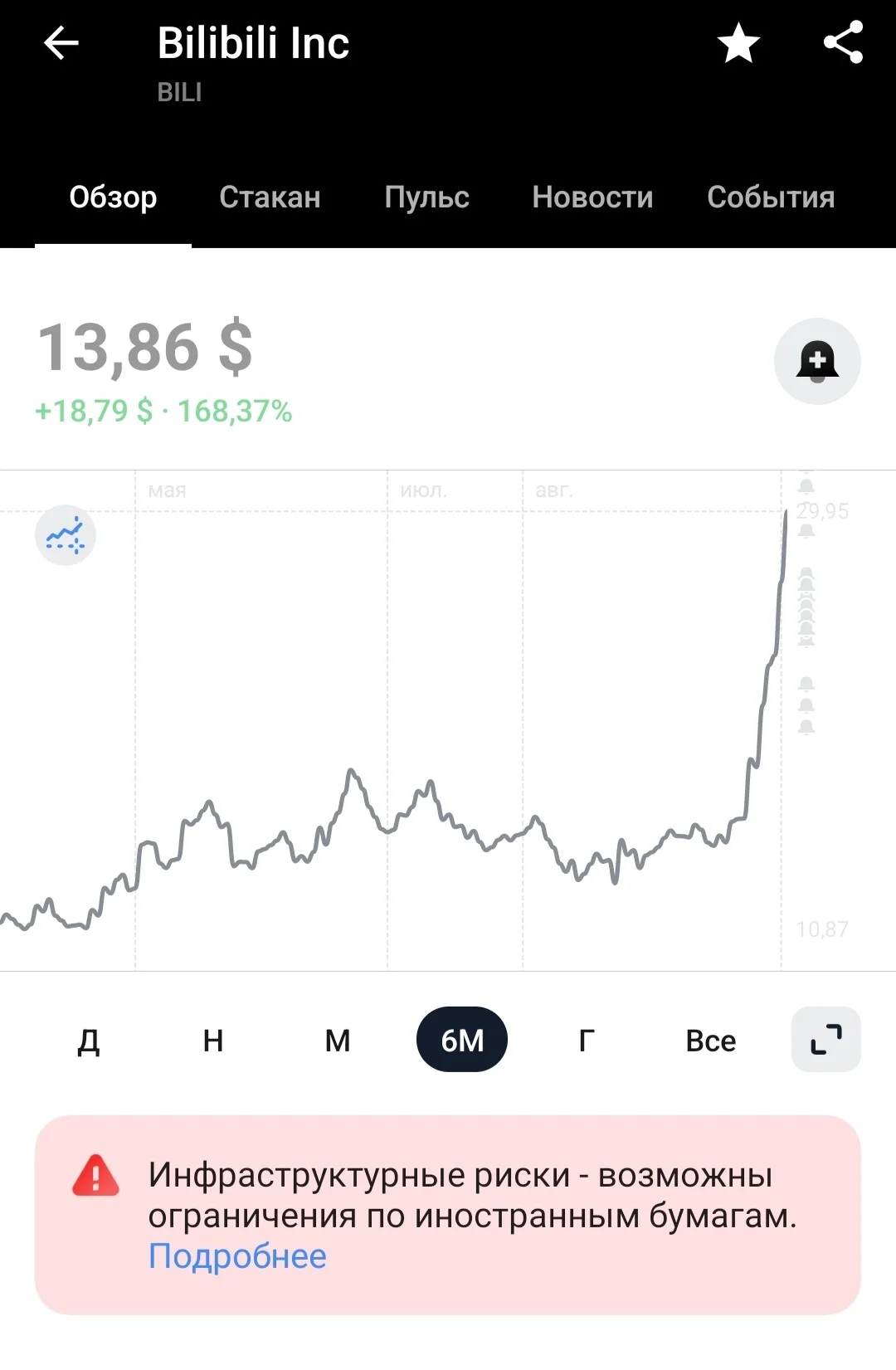This screenshot has width=896, height=1370.
Task: Select the Г year period
Action: 587,1041
